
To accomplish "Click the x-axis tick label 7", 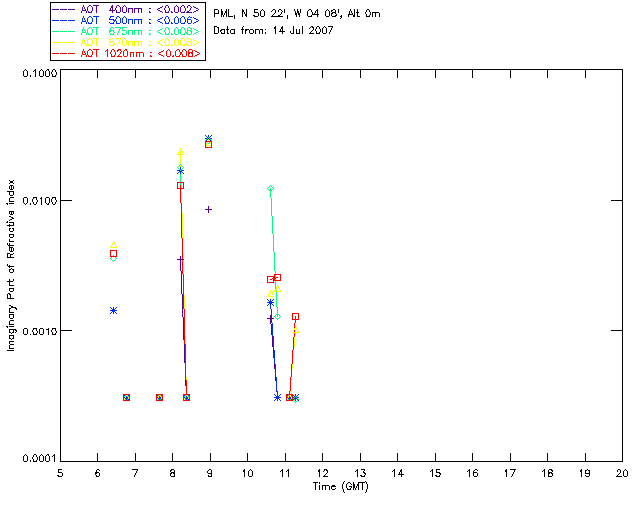I will (x=135, y=473).
